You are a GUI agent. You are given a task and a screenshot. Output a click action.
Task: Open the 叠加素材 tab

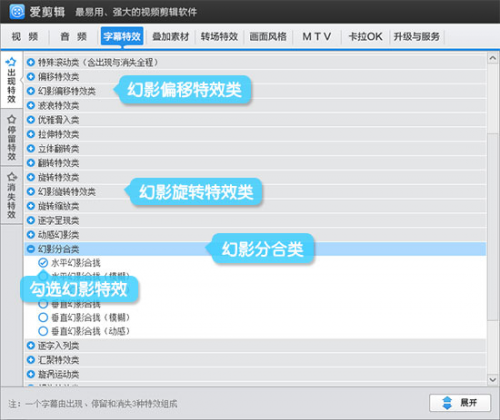coord(171,37)
